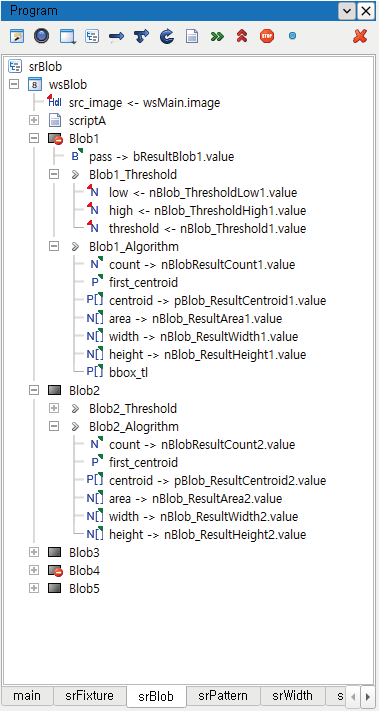Click the tab strip left arrow

click(x=354, y=696)
